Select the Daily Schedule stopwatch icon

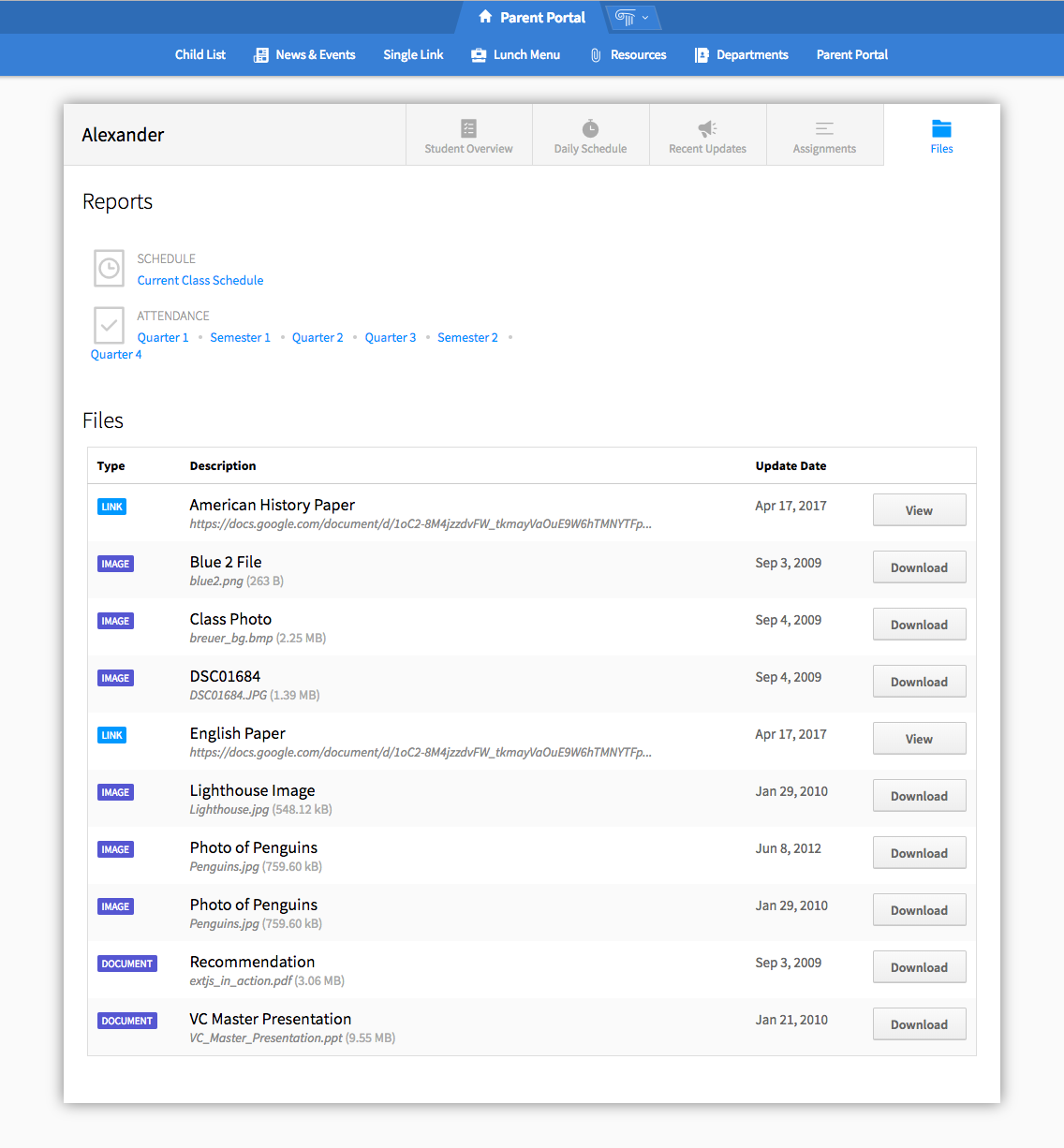coord(590,128)
